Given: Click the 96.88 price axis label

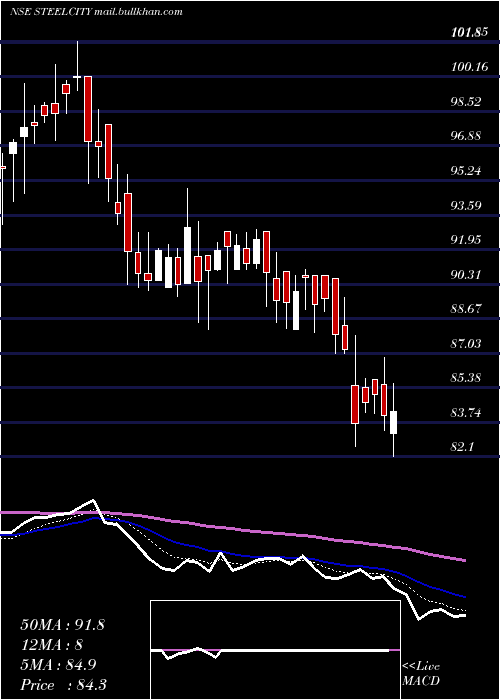Looking at the screenshot, I should [466, 136].
